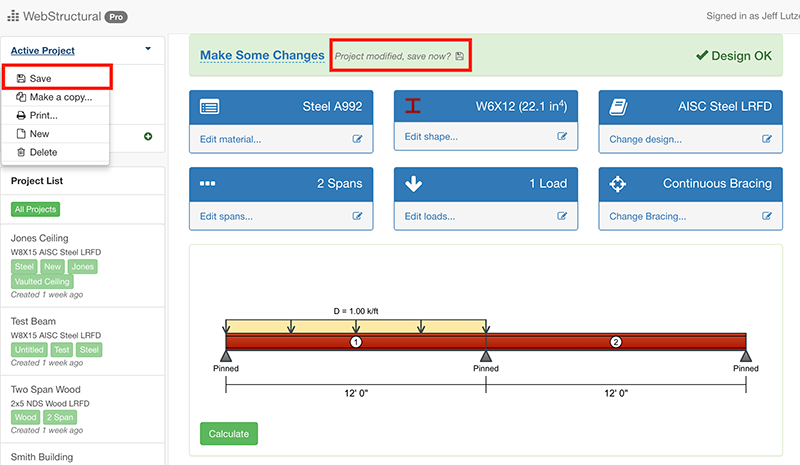The width and height of the screenshot is (800, 465).
Task: Click the middle pinned support triangle
Action: coord(486,356)
